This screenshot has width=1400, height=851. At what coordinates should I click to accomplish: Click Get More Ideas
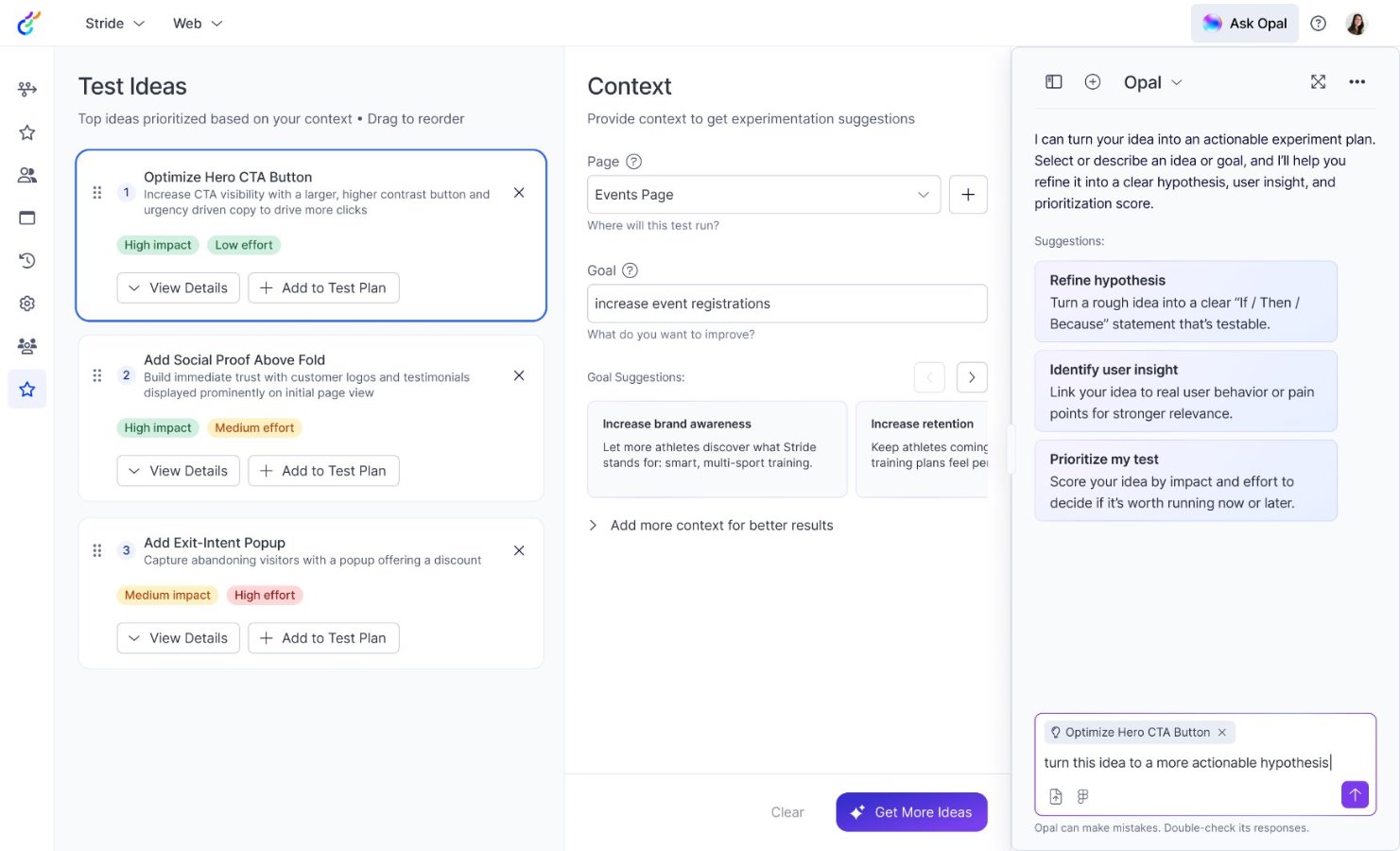(x=910, y=811)
